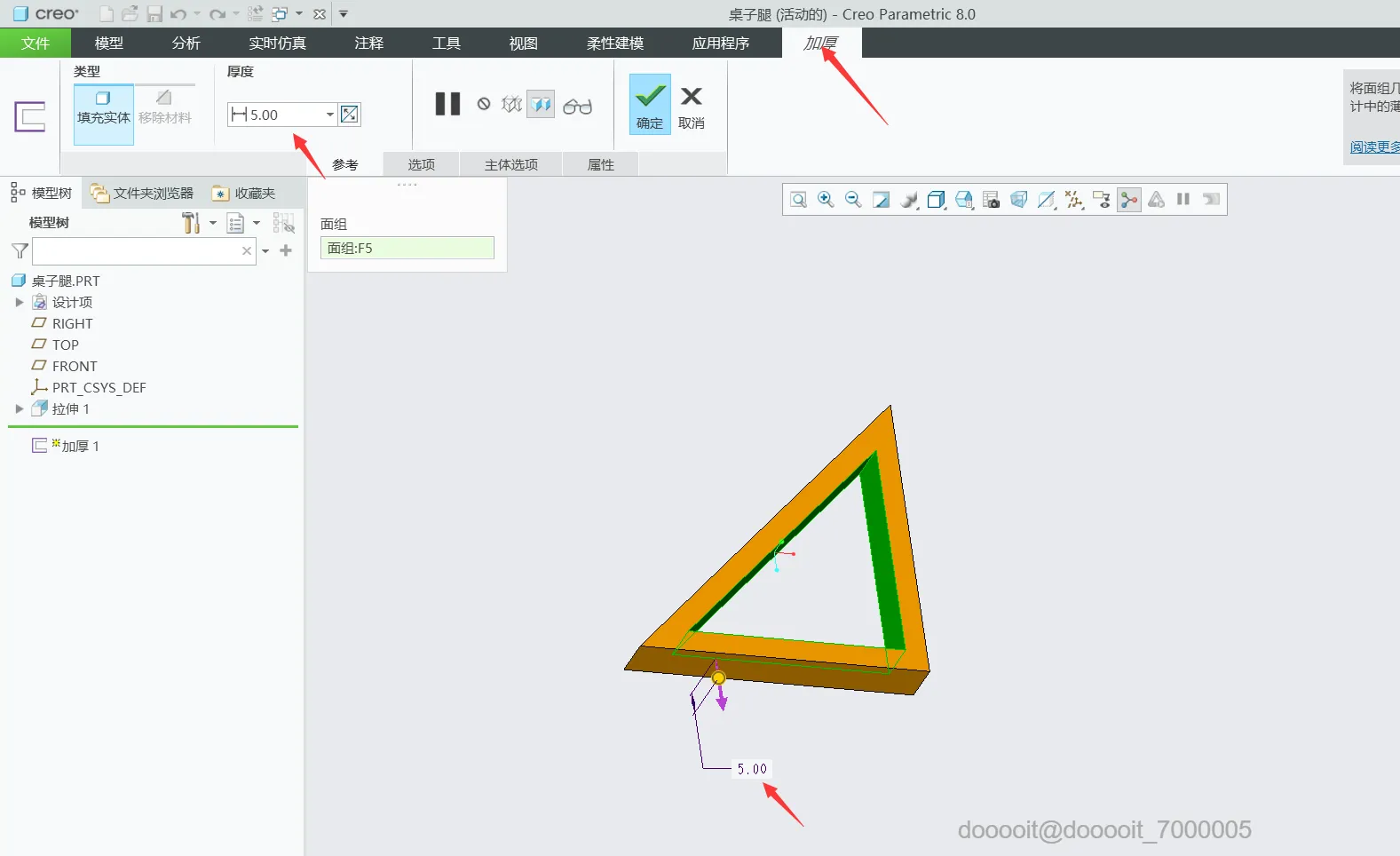The height and width of the screenshot is (856, 1400).
Task: Click the Zoom Out magnifier icon
Action: [853, 200]
